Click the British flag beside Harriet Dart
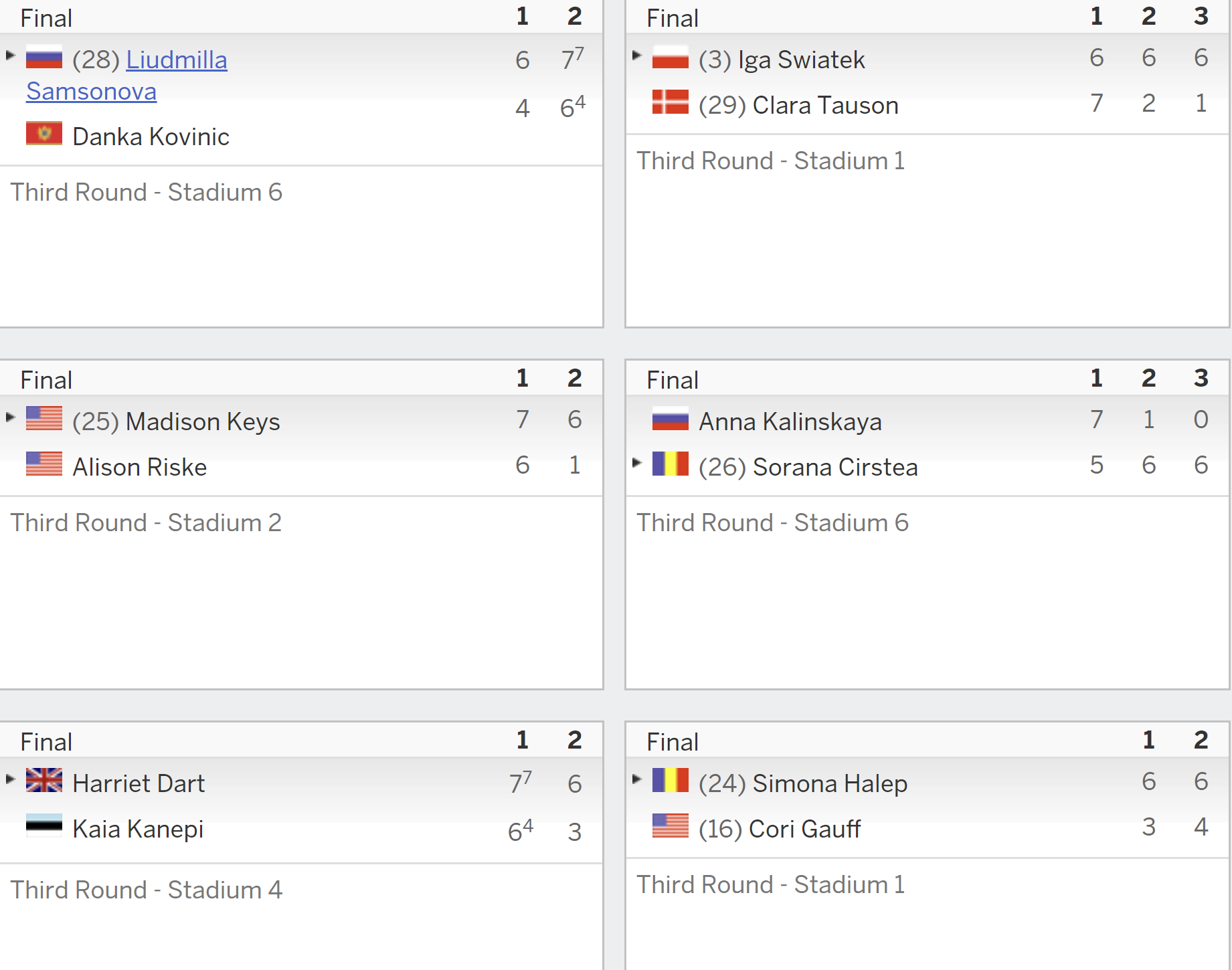Image resolution: width=1232 pixels, height=970 pixels. (44, 780)
